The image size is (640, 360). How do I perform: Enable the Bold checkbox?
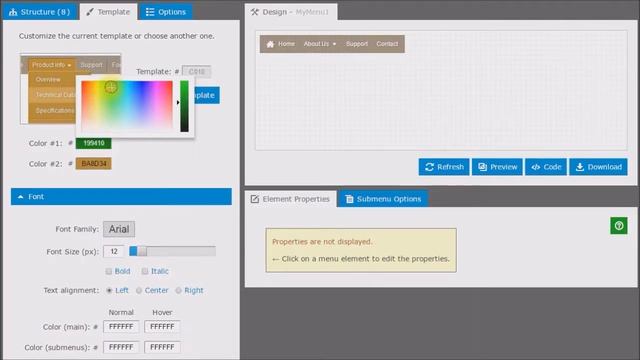coord(109,271)
